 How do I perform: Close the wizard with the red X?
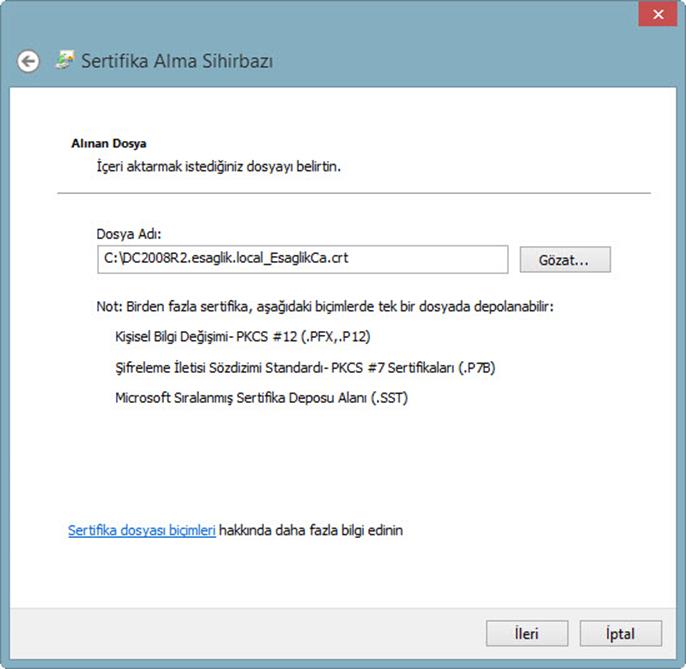click(x=658, y=14)
